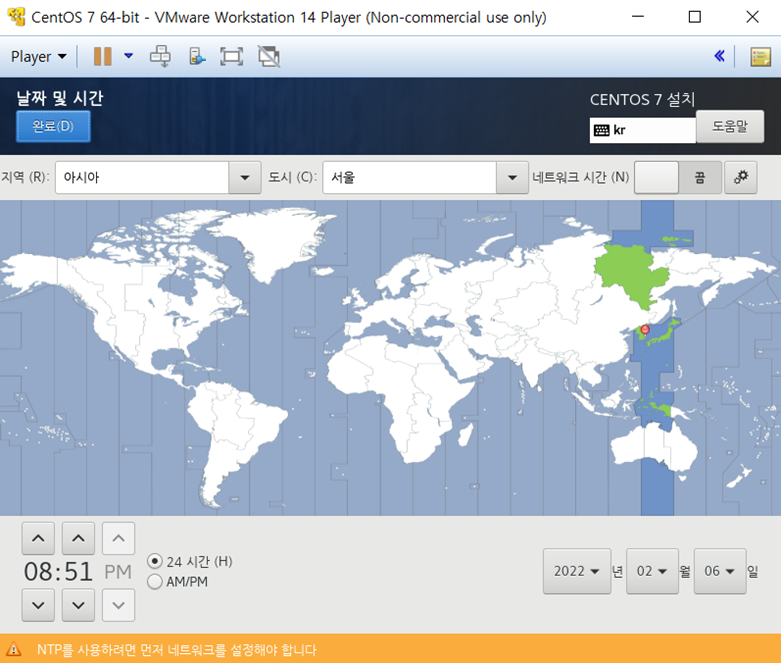Select the 24 시간 (H) radio button
The width and height of the screenshot is (781, 663).
coord(155,561)
